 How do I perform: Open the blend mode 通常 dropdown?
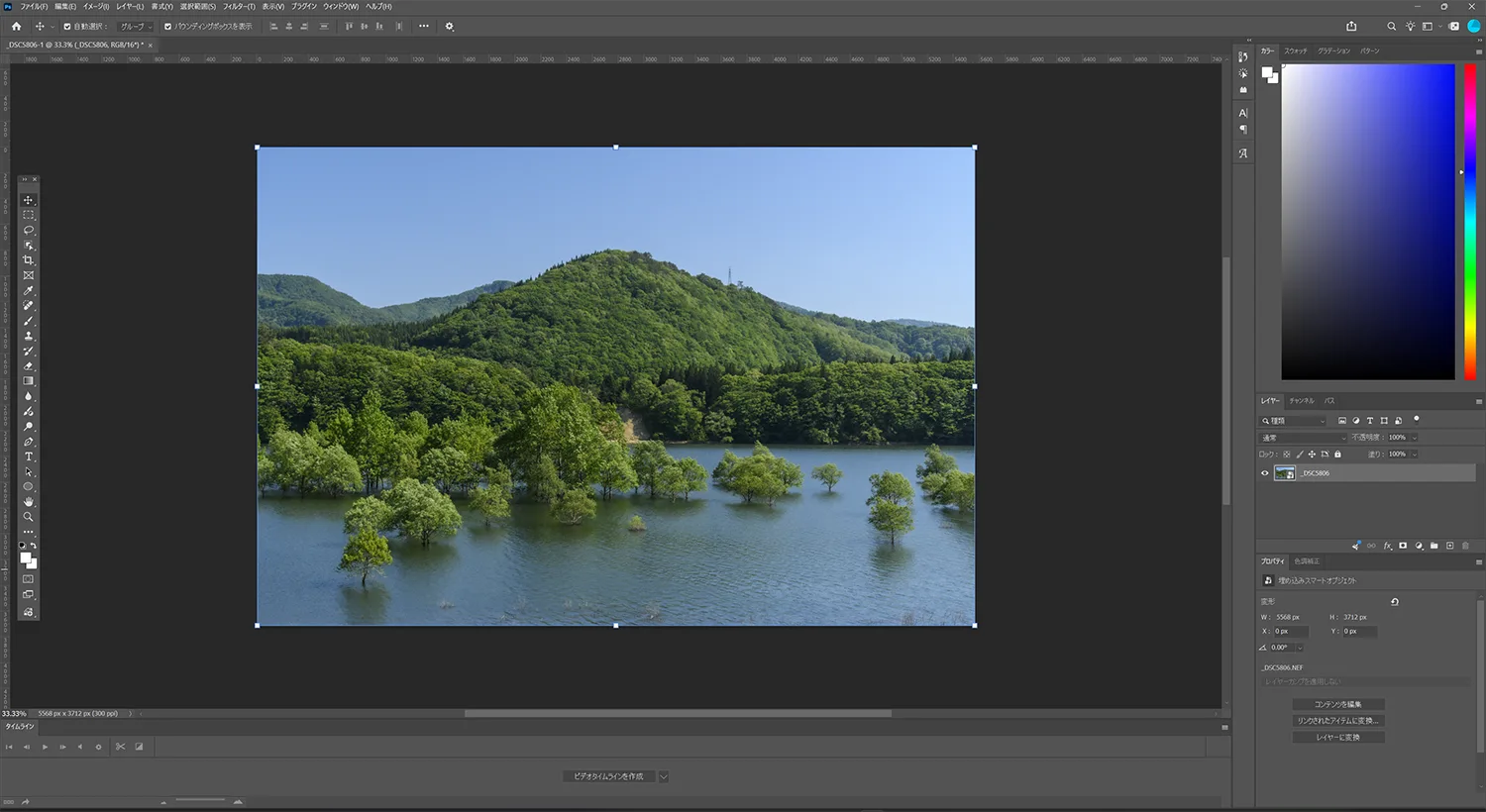(1304, 438)
